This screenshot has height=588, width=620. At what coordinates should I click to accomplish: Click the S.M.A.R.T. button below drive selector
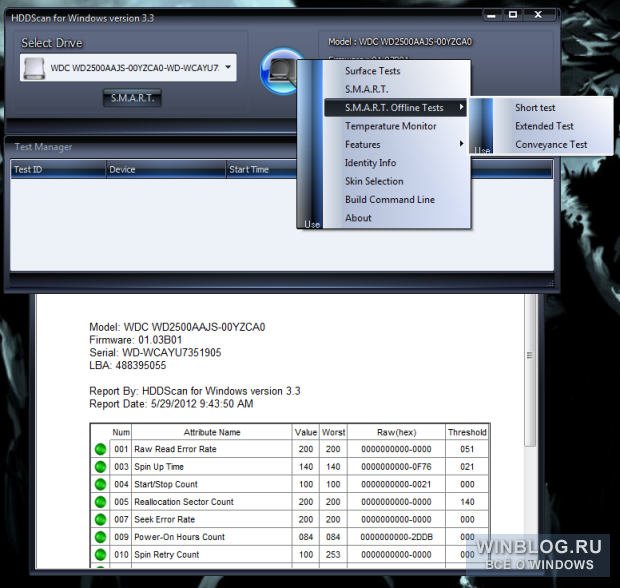point(132,98)
